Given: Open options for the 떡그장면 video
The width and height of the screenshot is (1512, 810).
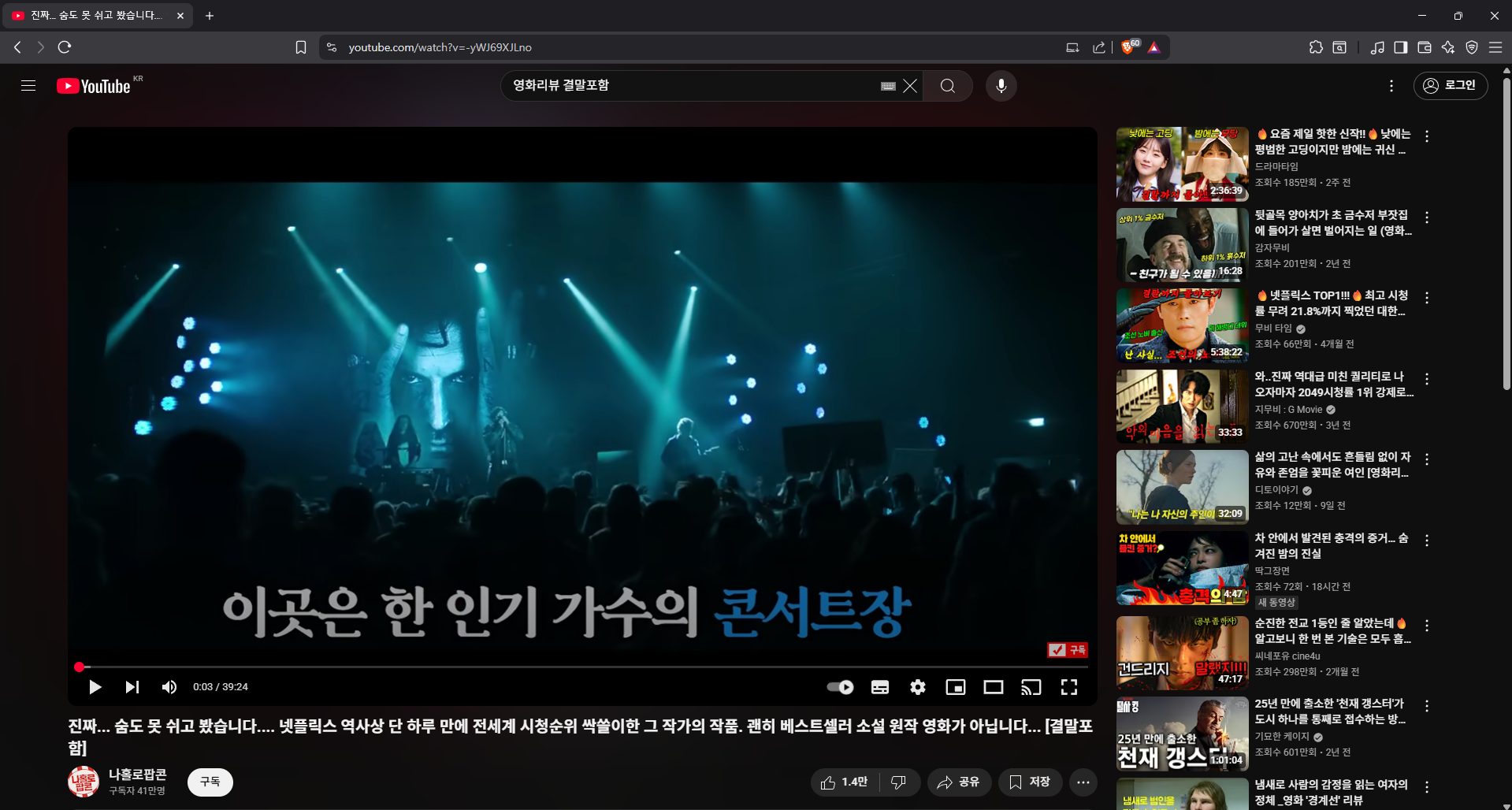Looking at the screenshot, I should (x=1427, y=541).
